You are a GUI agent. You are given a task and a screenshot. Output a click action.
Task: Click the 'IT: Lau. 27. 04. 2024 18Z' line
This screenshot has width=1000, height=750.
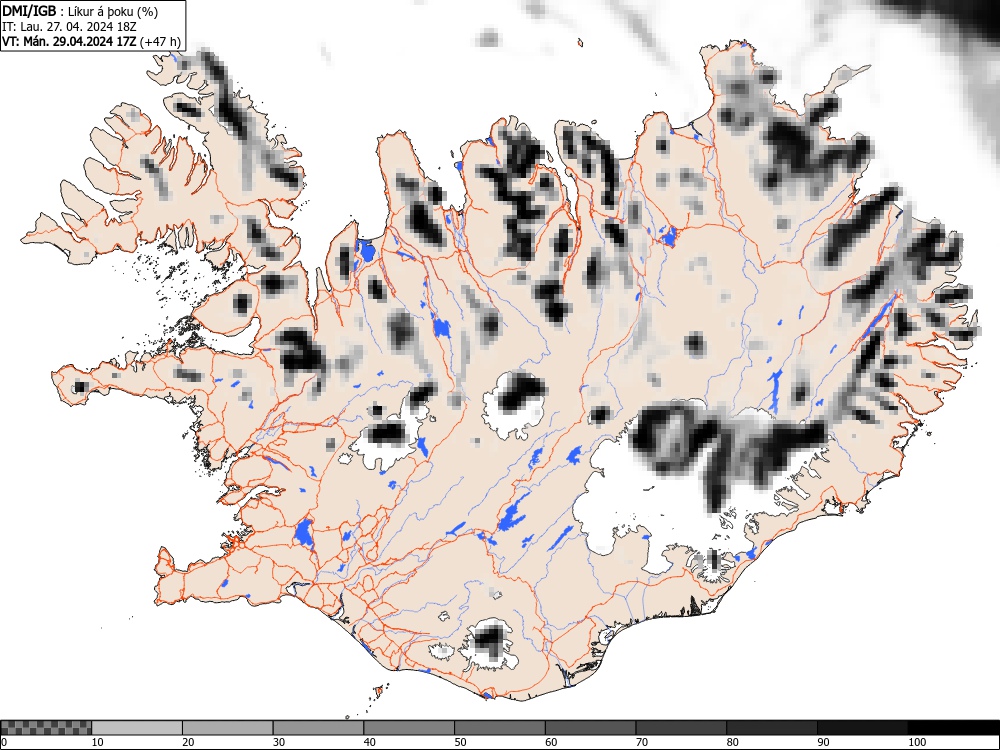(70, 27)
